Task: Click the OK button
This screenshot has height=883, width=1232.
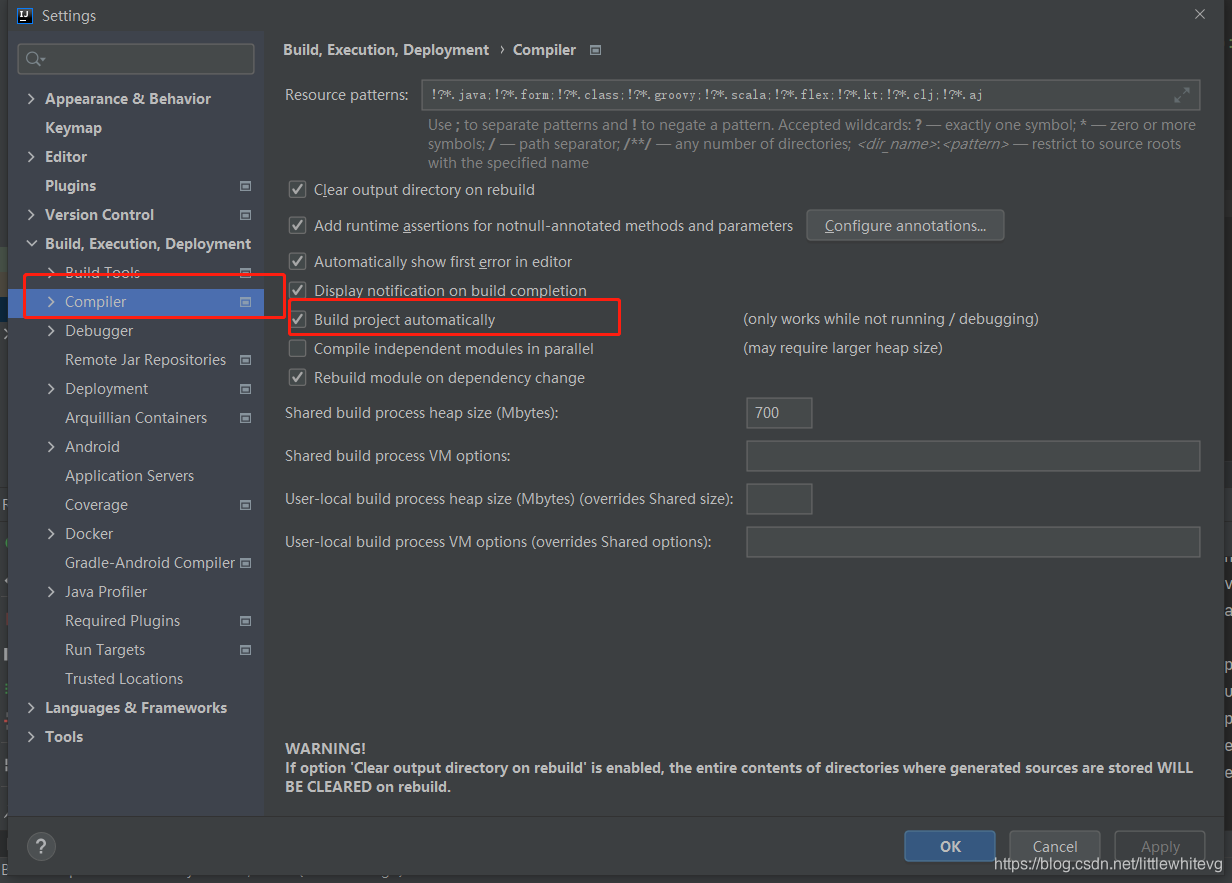Action: 950,846
